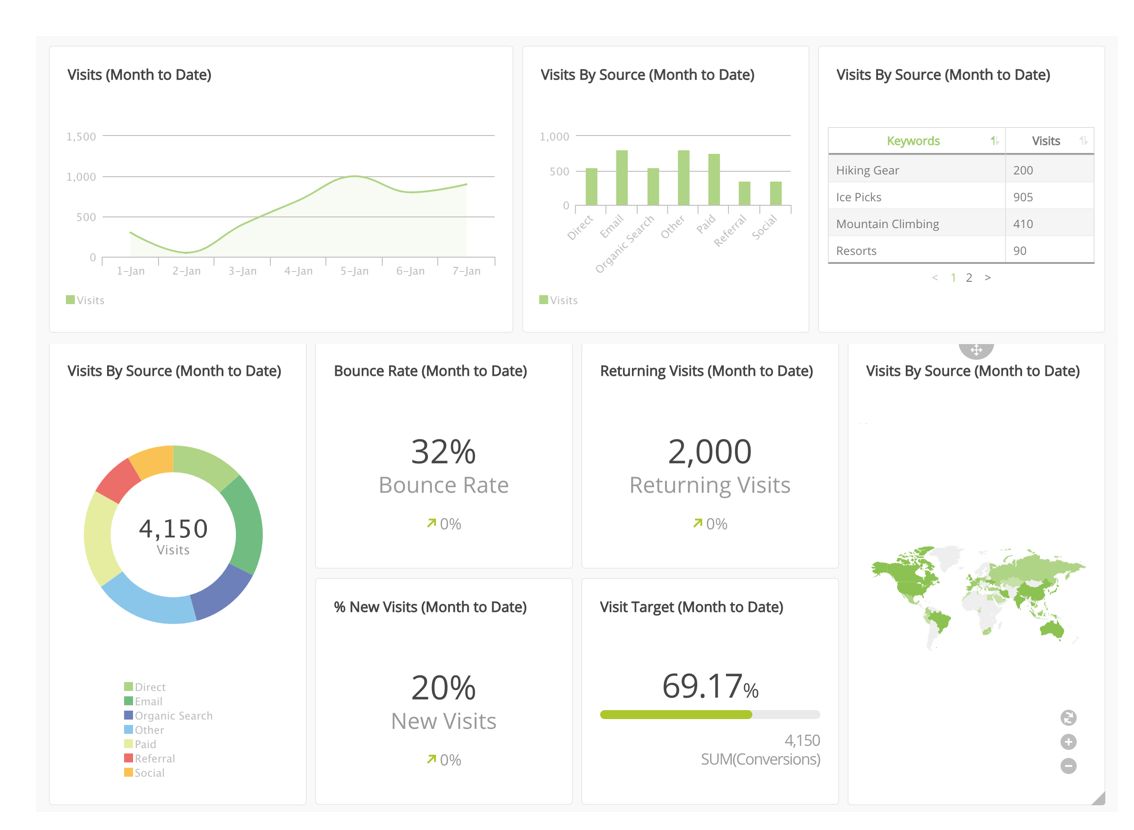Viewport: 1134px width, 830px height.
Task: Select page 1 of the keywords table
Action: pyautogui.click(x=952, y=277)
